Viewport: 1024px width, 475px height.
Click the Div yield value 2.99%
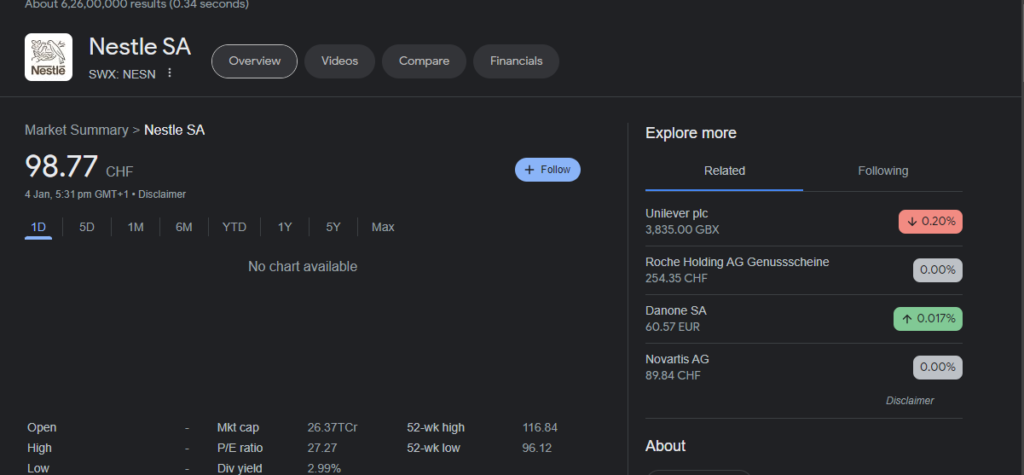[x=324, y=468]
